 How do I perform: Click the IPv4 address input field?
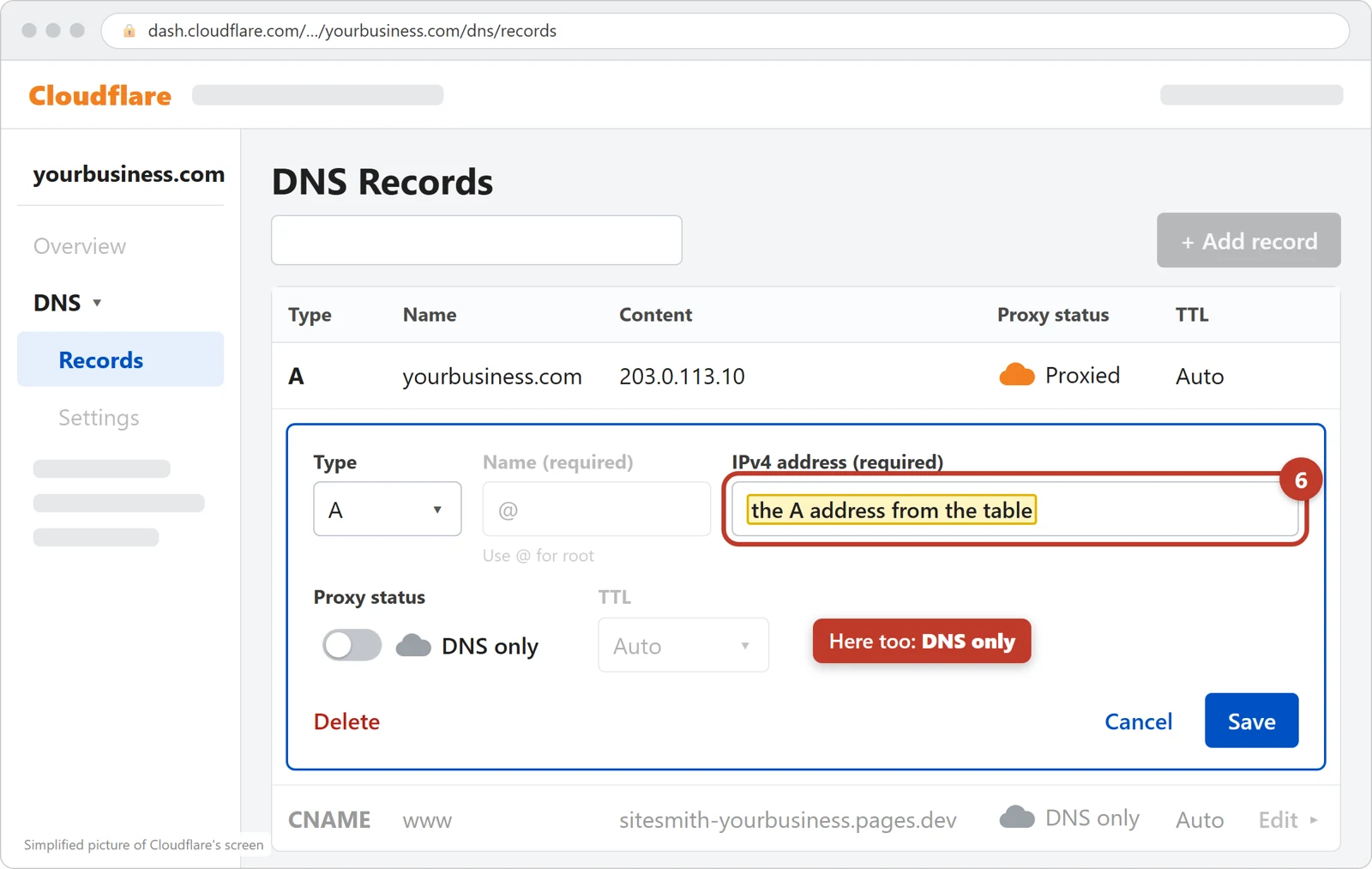click(x=1014, y=510)
